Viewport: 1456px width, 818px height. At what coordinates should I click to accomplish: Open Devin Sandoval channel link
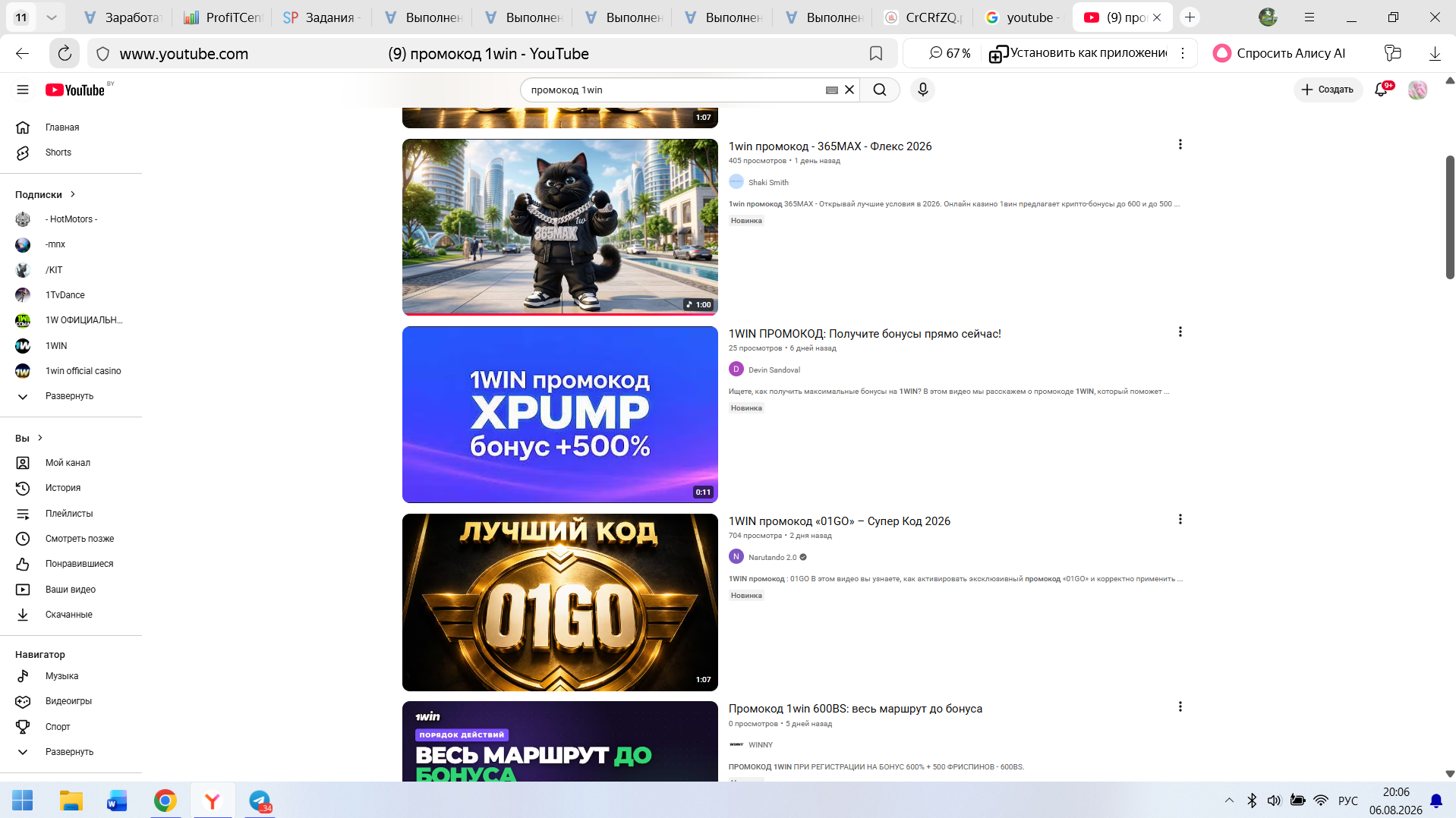[774, 370]
